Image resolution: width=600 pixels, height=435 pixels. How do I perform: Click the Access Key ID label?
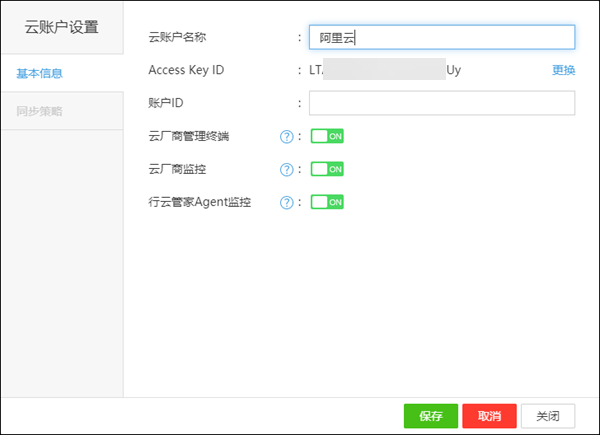click(x=186, y=70)
